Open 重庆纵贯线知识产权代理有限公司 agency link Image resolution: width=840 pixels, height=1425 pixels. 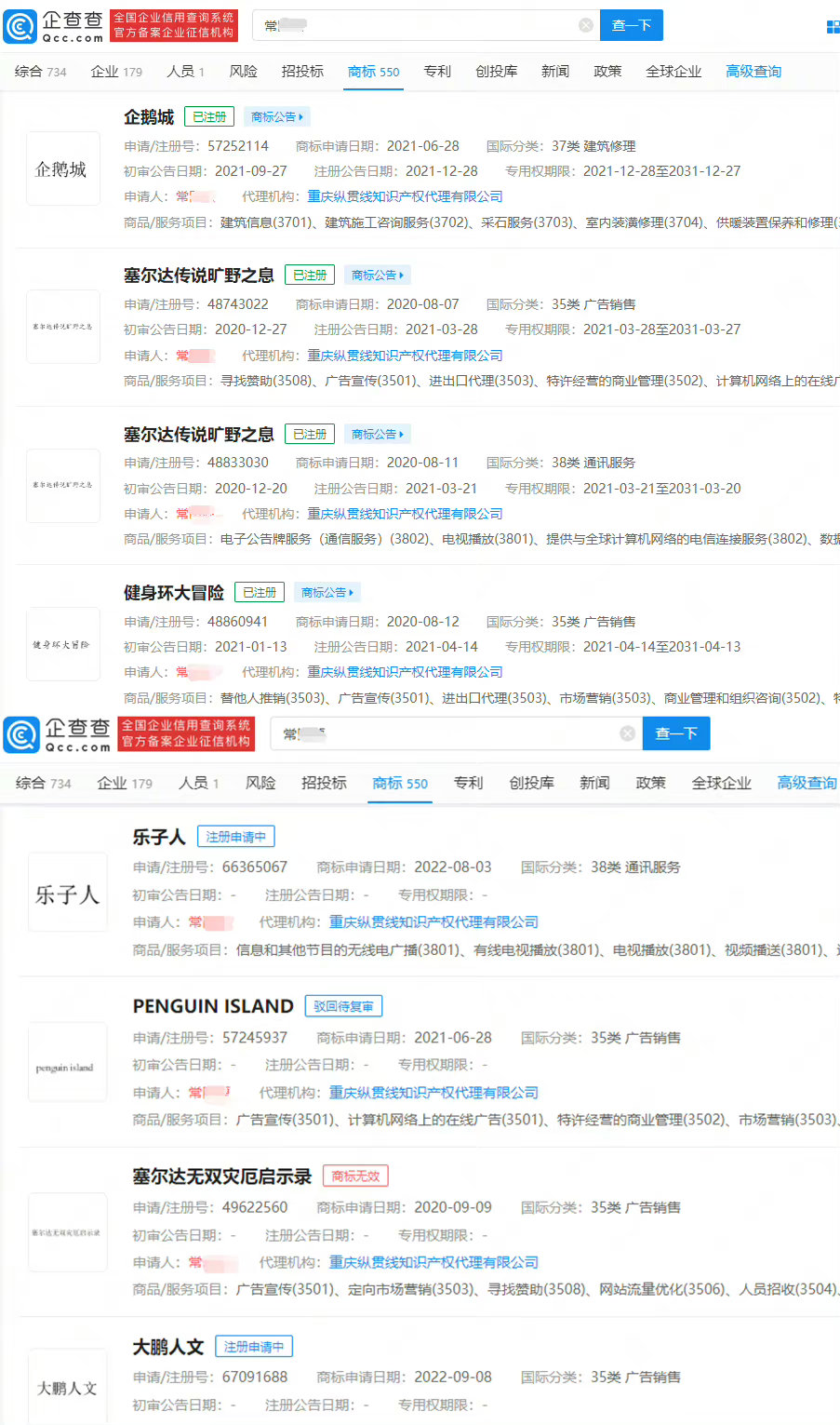click(405, 196)
